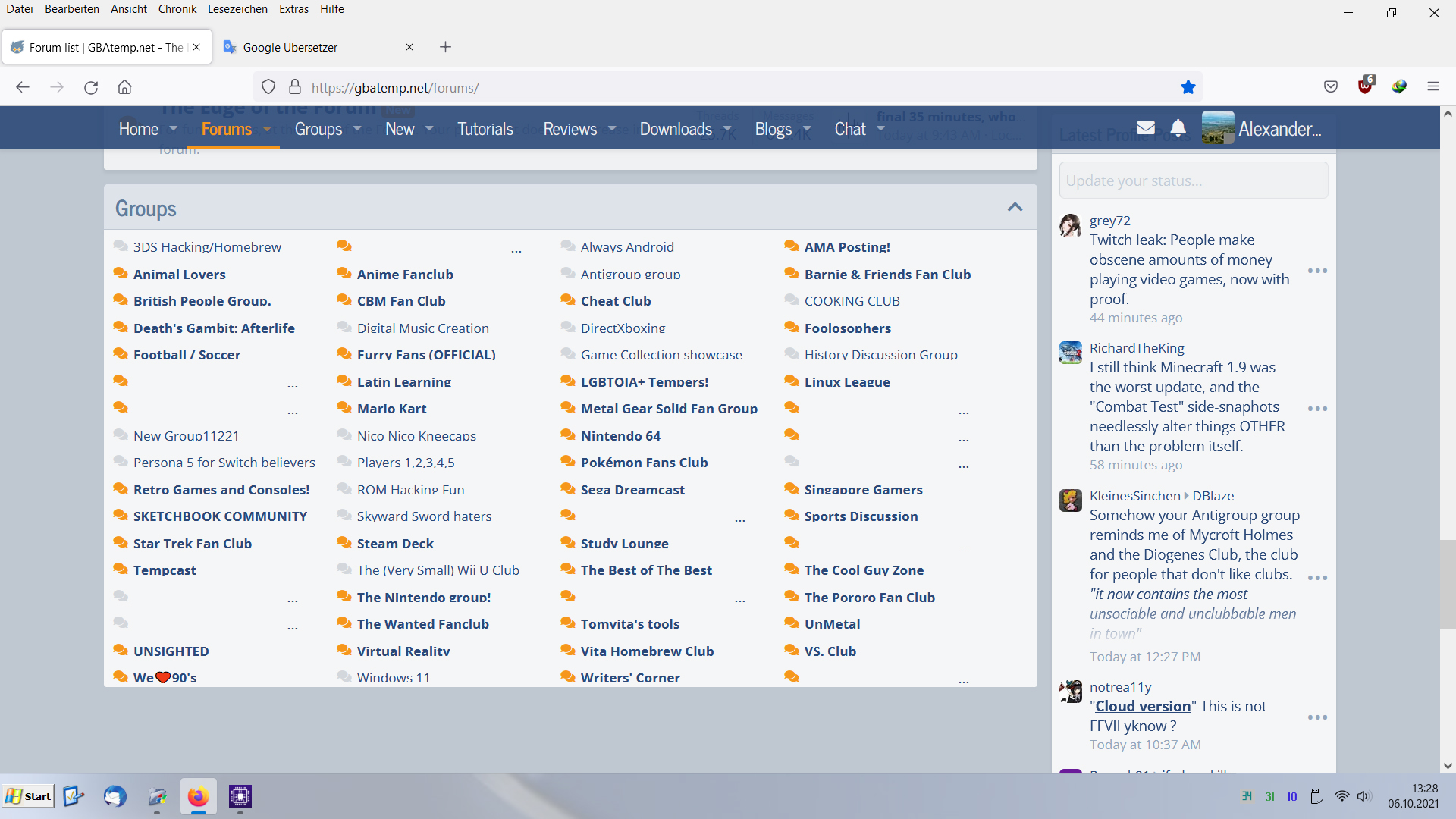Open the Retro Games and Consoles! group
This screenshot has height=819, width=1456.
221,490
